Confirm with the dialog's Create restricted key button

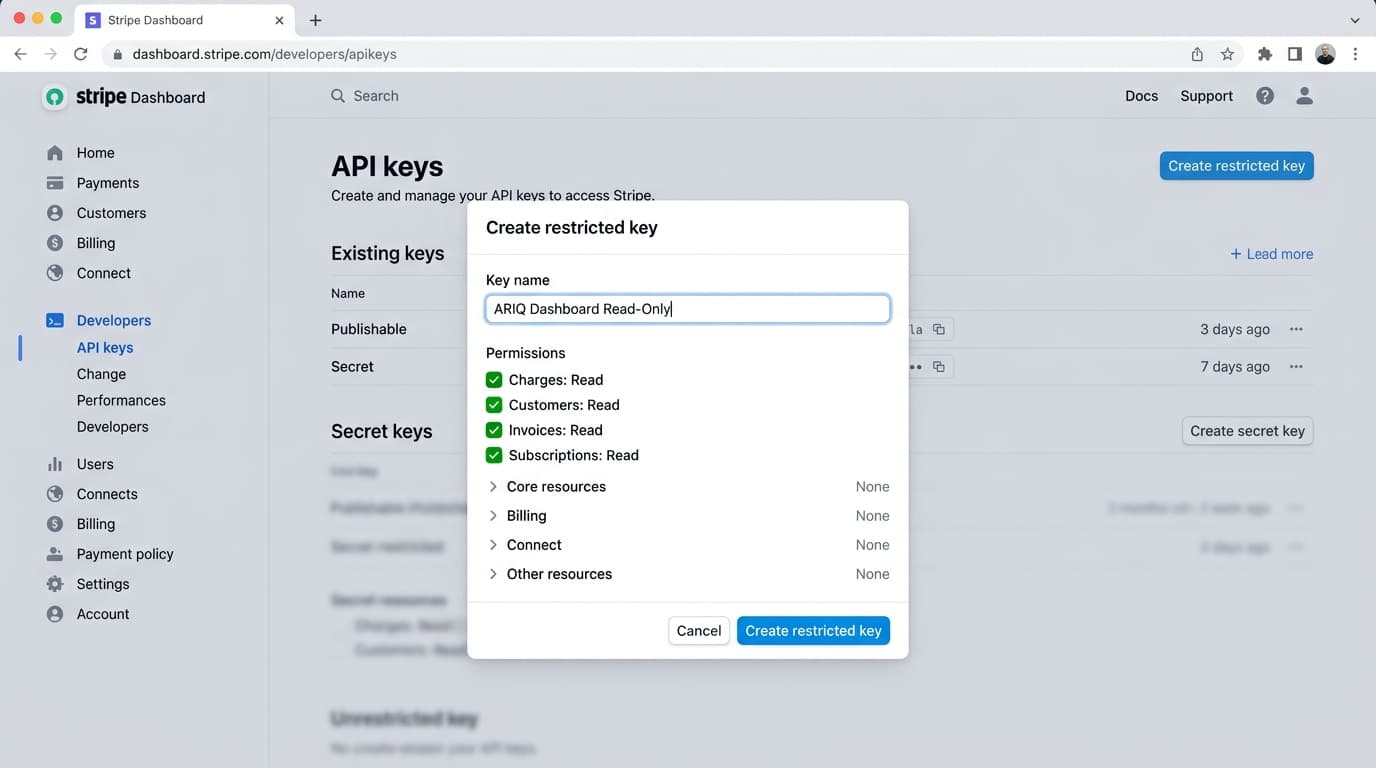tap(813, 631)
